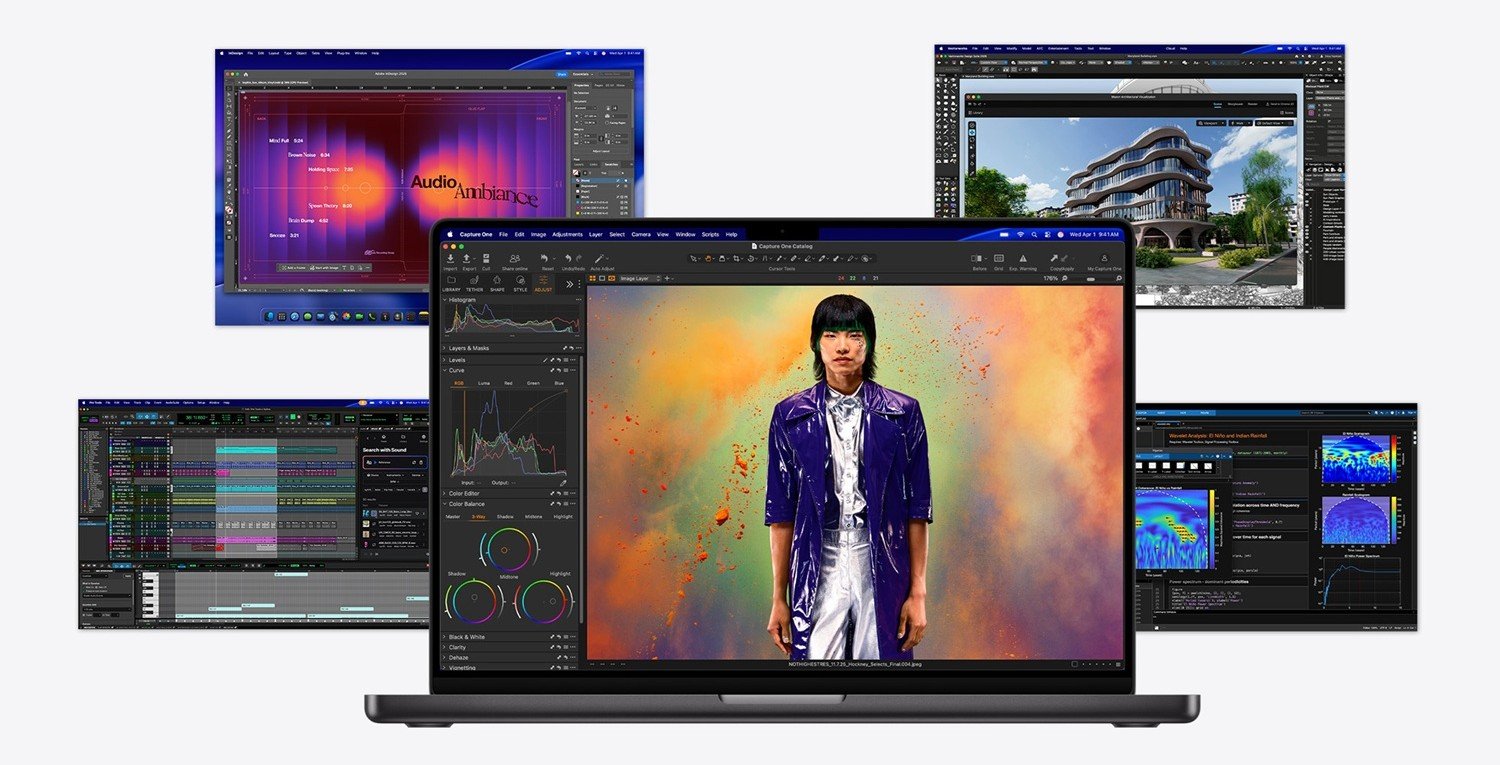Image resolution: width=1500 pixels, height=765 pixels.
Task: Open the Apple menu on the laptop screen
Action: tap(449, 234)
